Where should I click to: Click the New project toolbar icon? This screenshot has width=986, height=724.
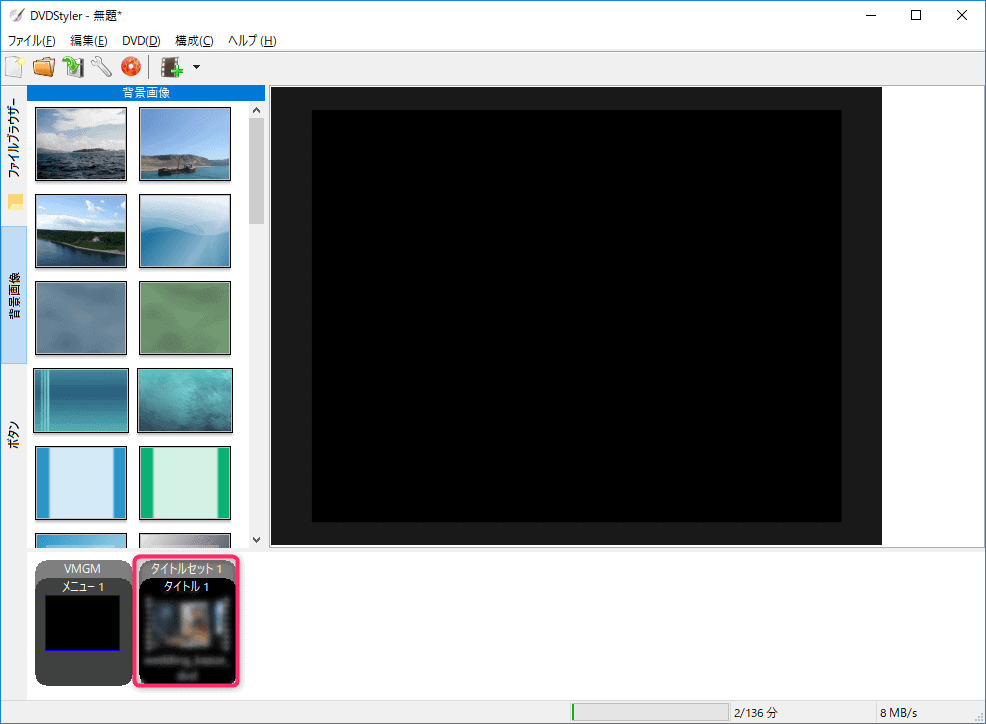[14, 67]
